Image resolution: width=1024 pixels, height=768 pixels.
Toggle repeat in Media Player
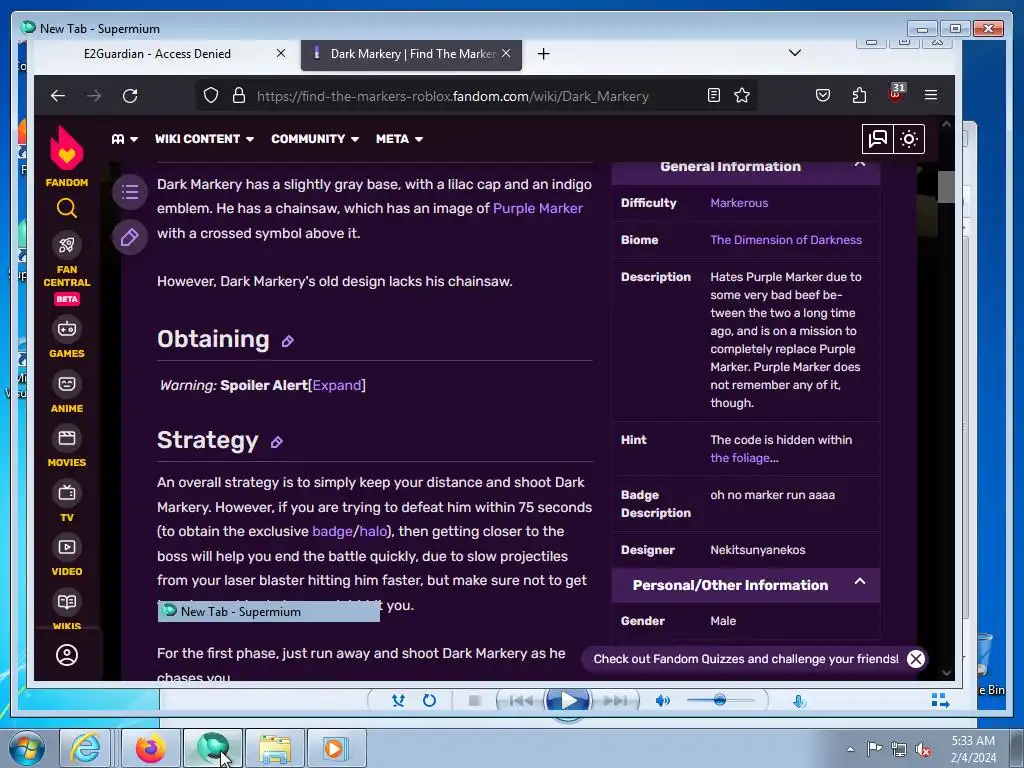pos(429,701)
